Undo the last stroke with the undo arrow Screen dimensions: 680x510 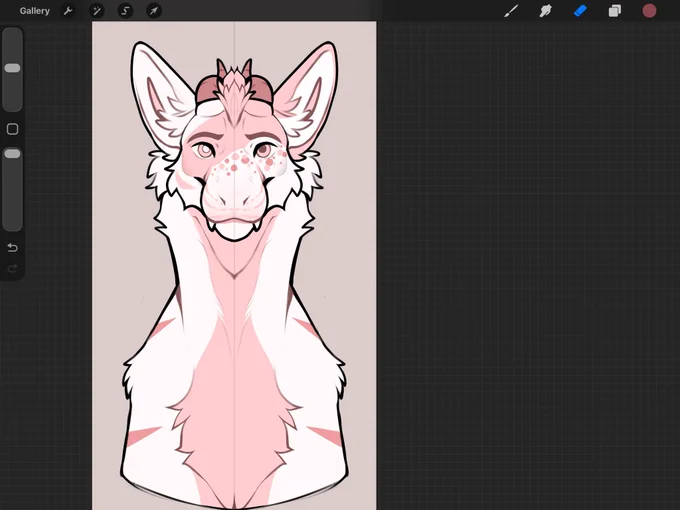tap(13, 248)
